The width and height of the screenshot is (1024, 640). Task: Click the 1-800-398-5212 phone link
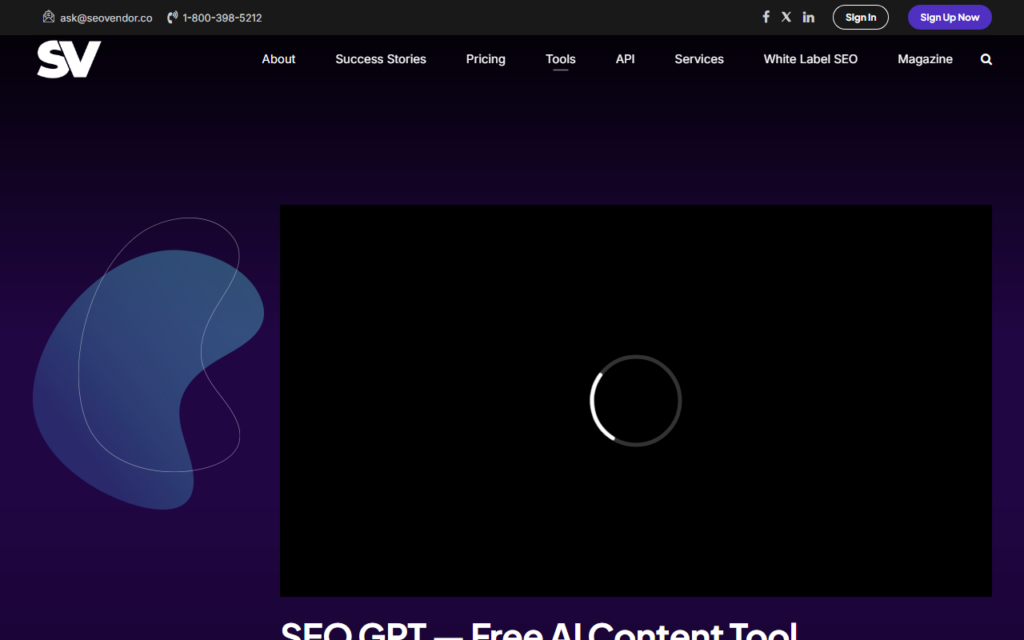coord(222,18)
